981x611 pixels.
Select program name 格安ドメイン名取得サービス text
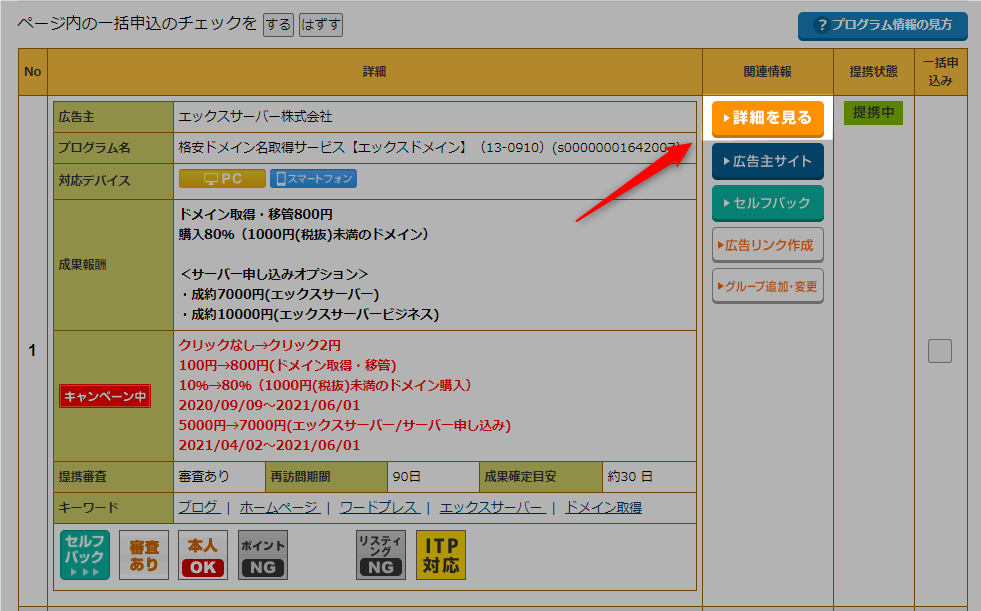(x=262, y=148)
